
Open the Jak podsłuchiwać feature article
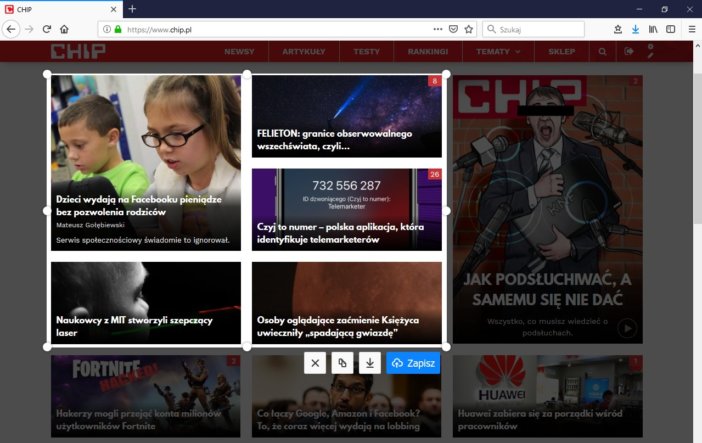[548, 209]
